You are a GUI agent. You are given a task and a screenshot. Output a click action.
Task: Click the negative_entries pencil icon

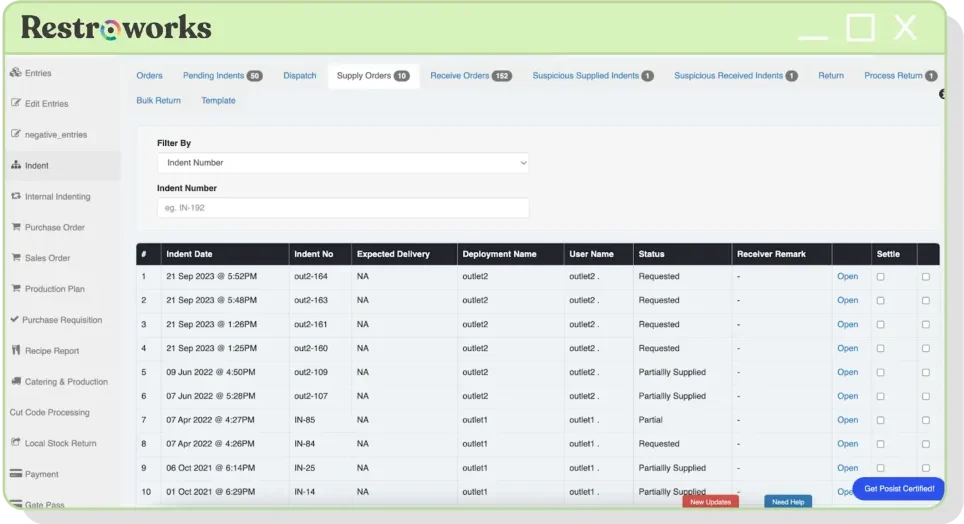point(16,133)
